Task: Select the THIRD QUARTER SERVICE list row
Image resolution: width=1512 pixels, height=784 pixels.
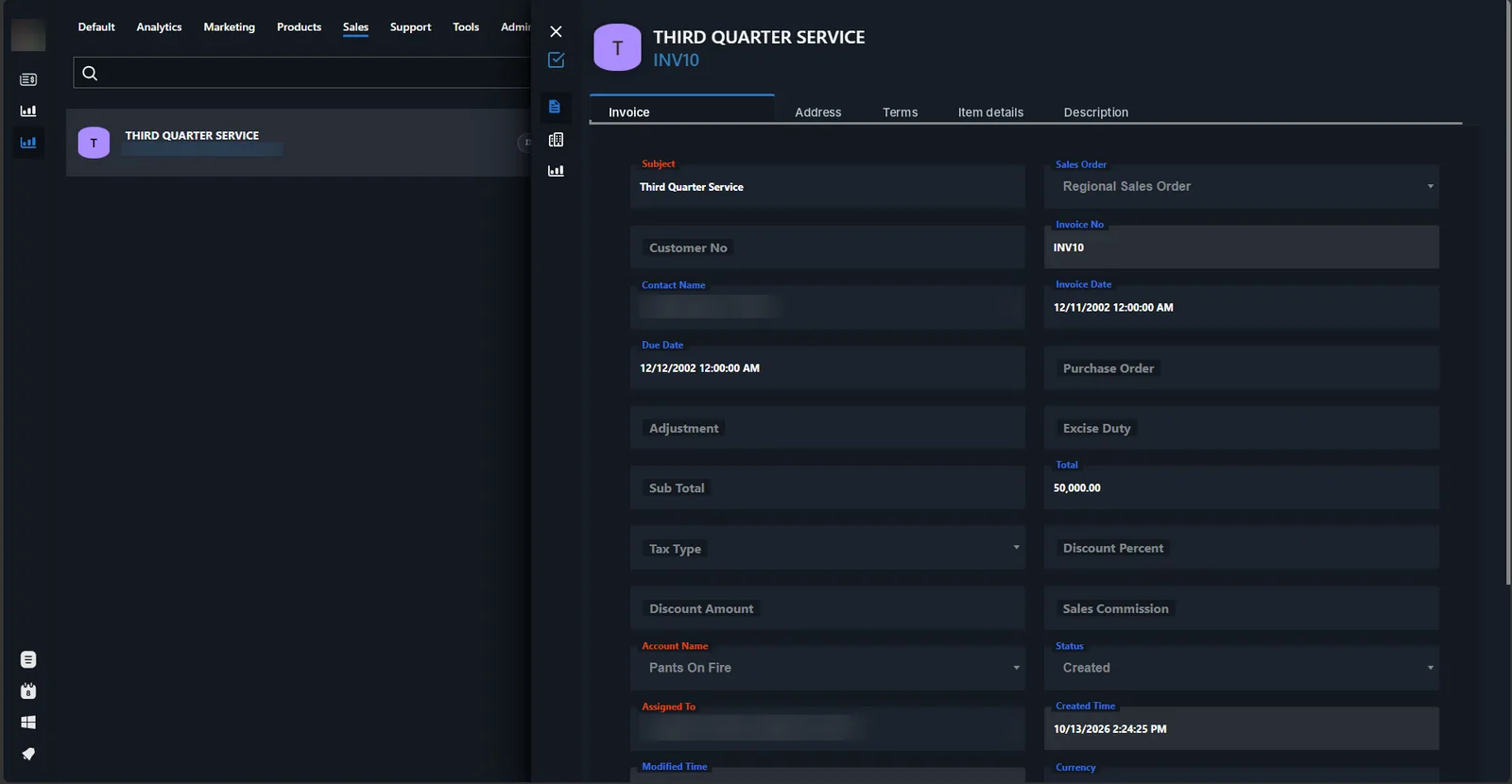Action: 299,143
